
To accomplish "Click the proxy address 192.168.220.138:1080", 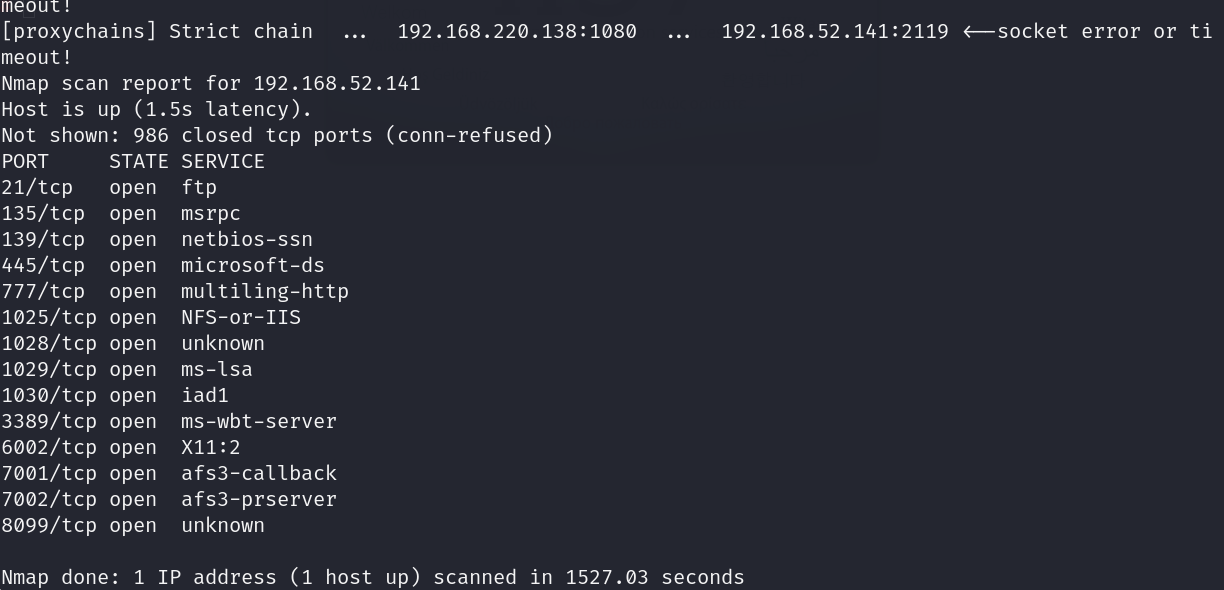I will coord(517,31).
